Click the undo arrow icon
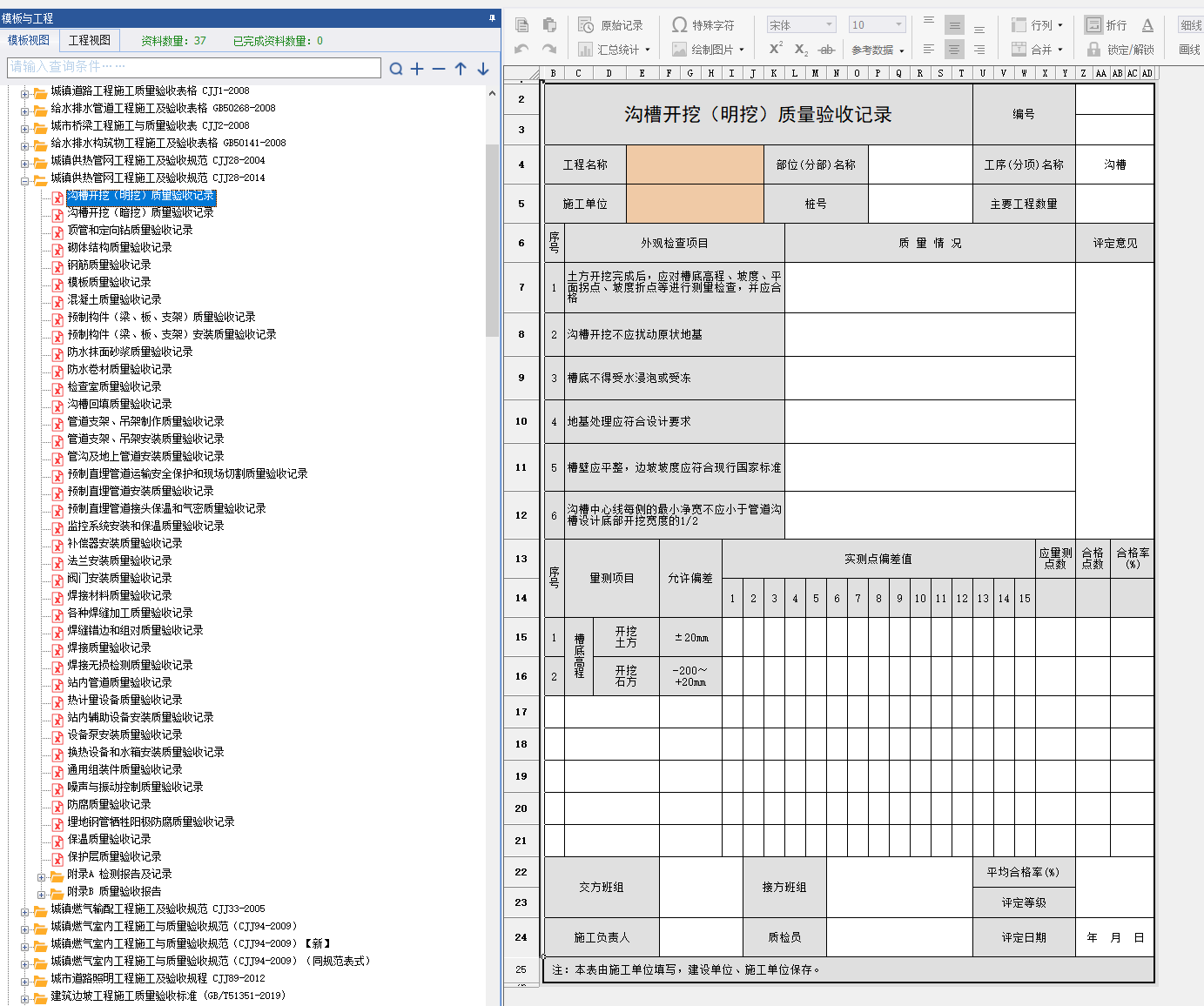This screenshot has width=1204, height=1006. tap(521, 50)
